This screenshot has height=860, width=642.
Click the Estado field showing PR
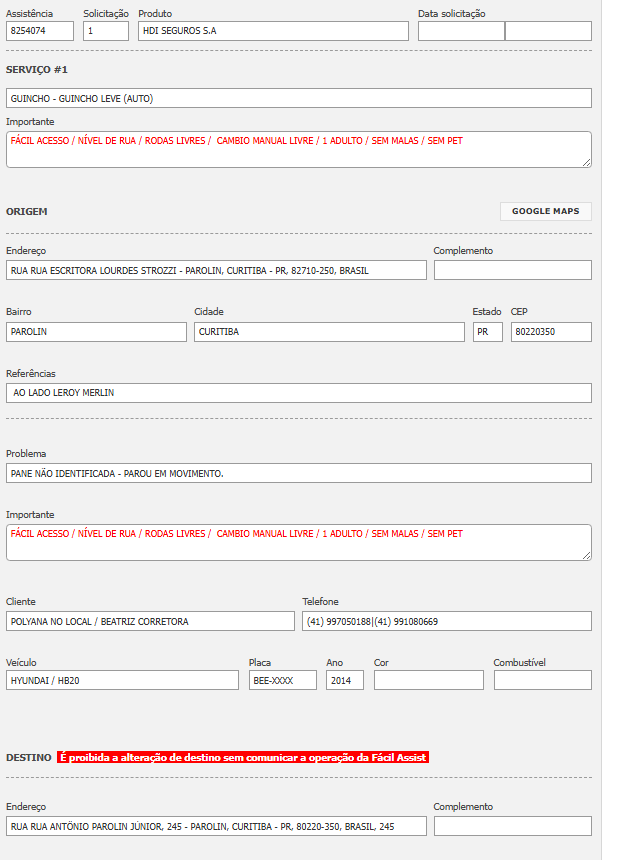pos(487,332)
